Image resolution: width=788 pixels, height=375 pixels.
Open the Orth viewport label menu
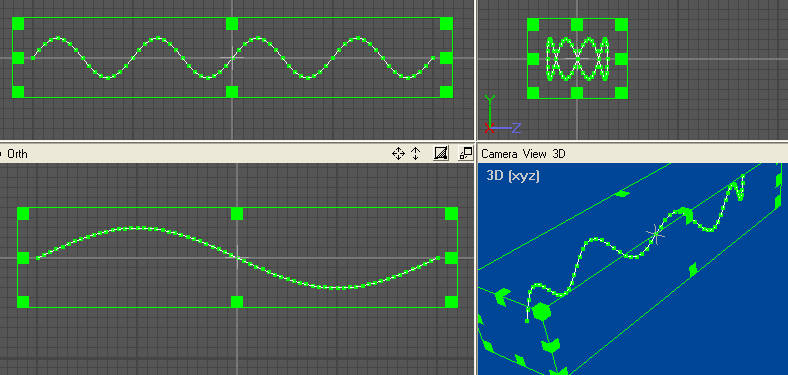[x=17, y=154]
